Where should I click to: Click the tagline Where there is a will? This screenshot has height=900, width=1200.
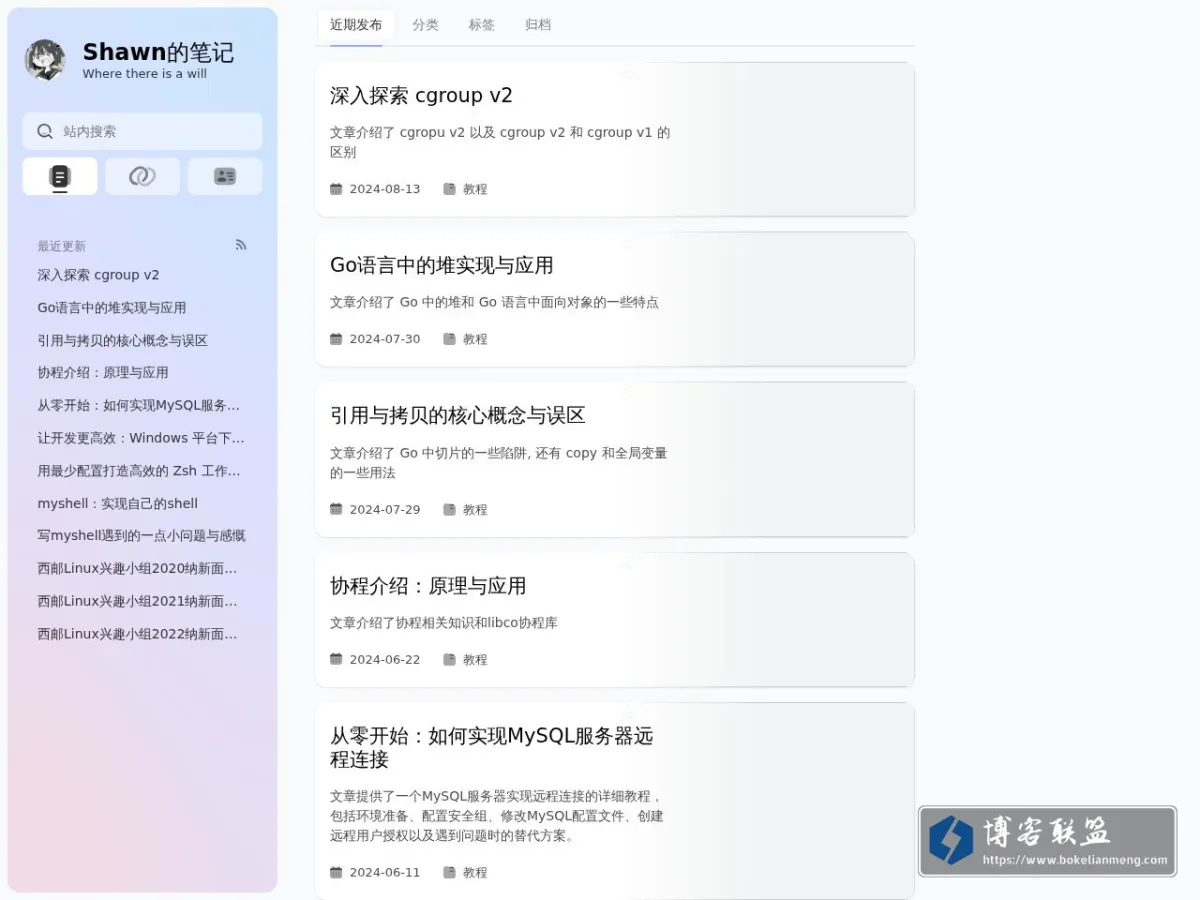(145, 74)
